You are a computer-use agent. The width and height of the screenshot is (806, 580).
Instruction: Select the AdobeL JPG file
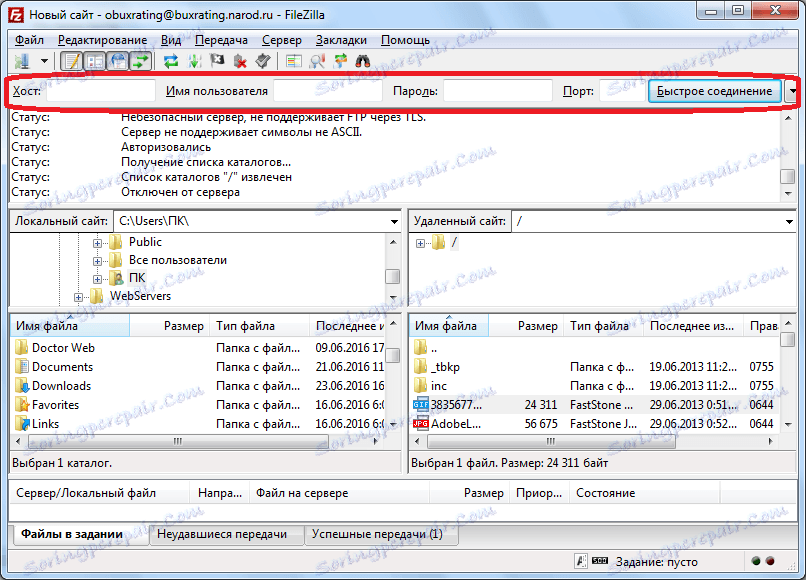pos(456,424)
